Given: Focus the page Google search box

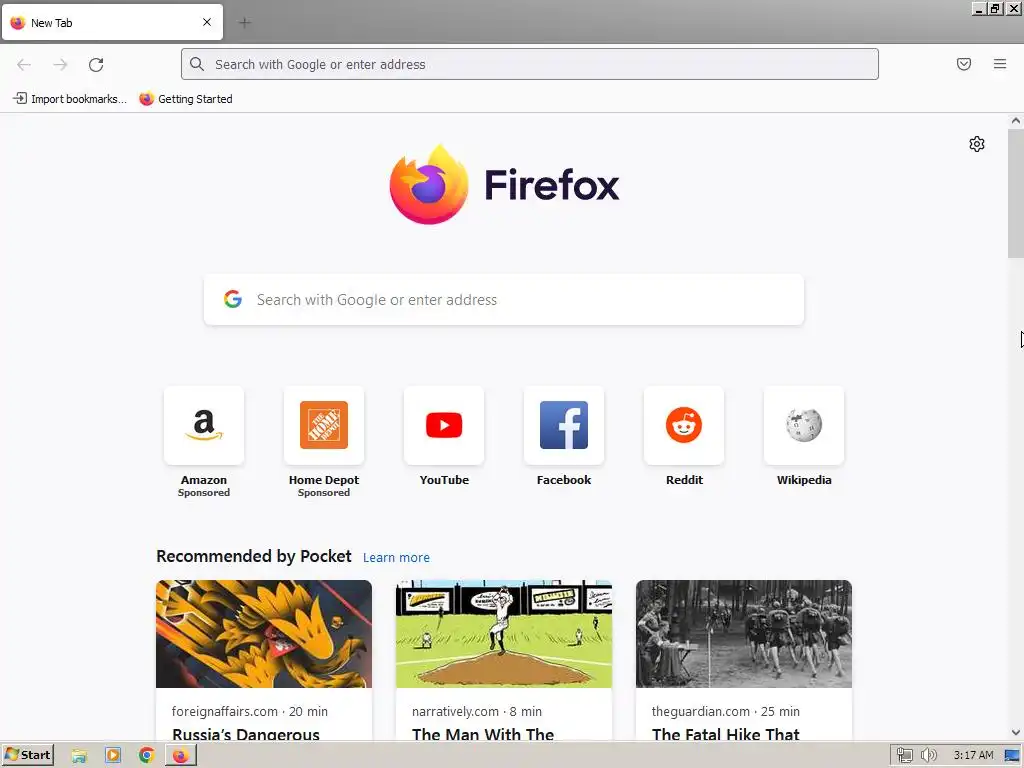Looking at the screenshot, I should click(504, 300).
